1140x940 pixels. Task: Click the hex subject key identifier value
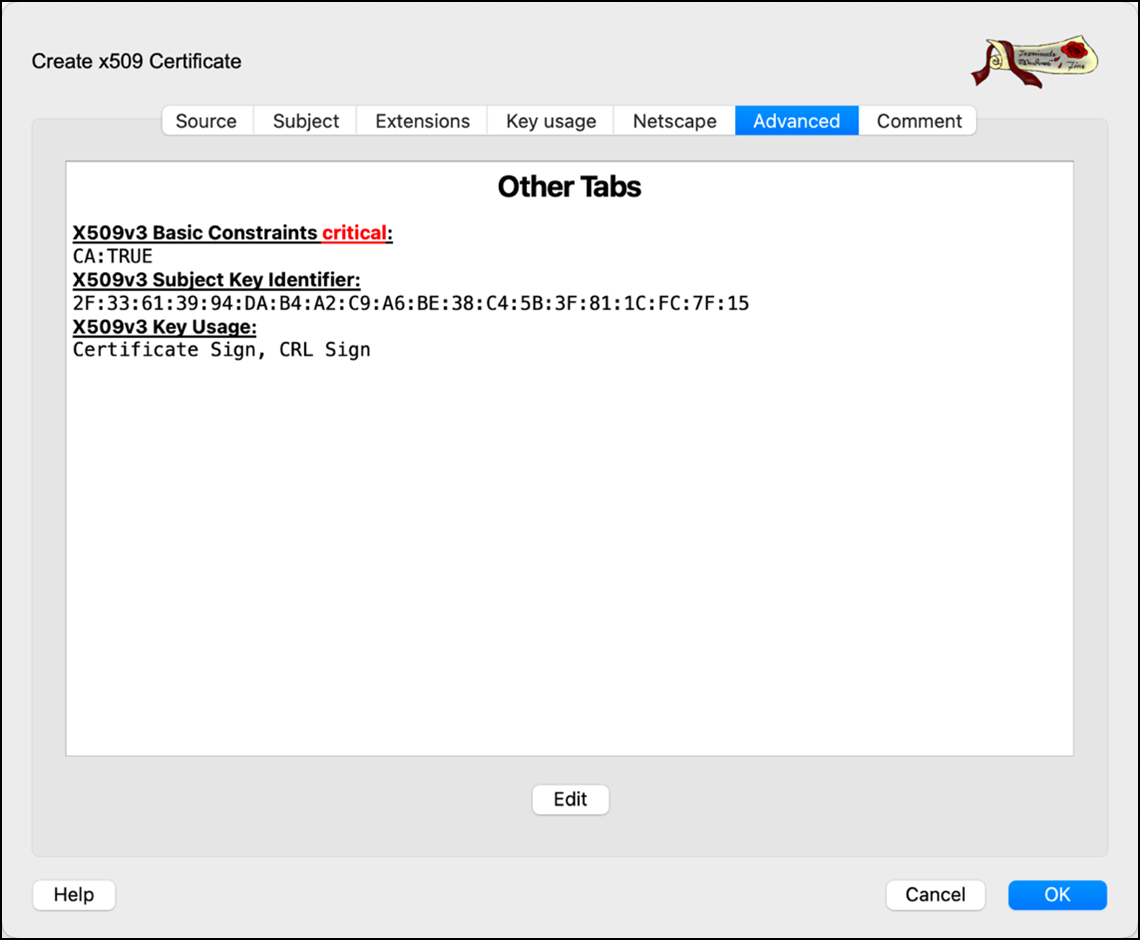(410, 304)
